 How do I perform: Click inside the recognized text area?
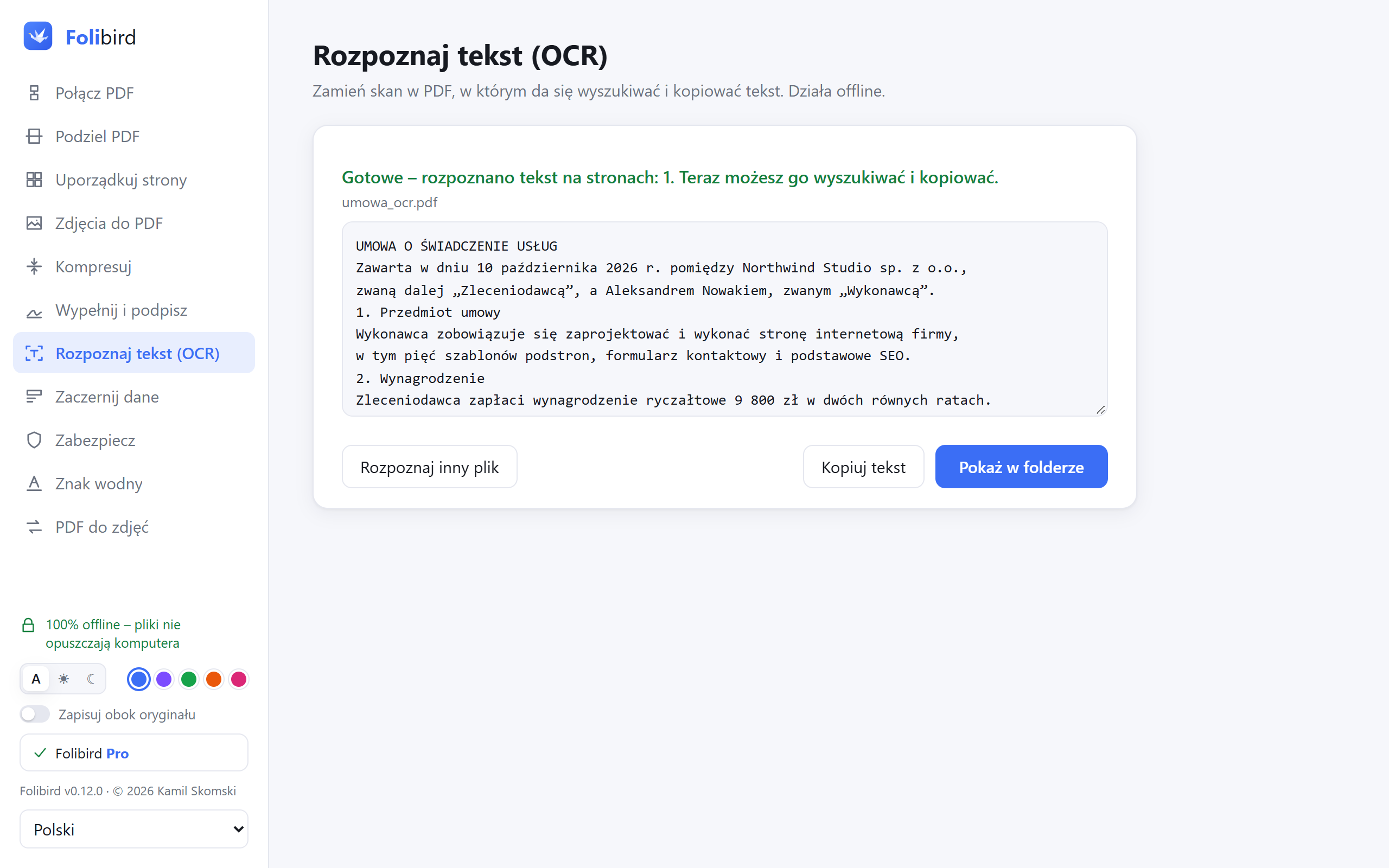[x=724, y=319]
